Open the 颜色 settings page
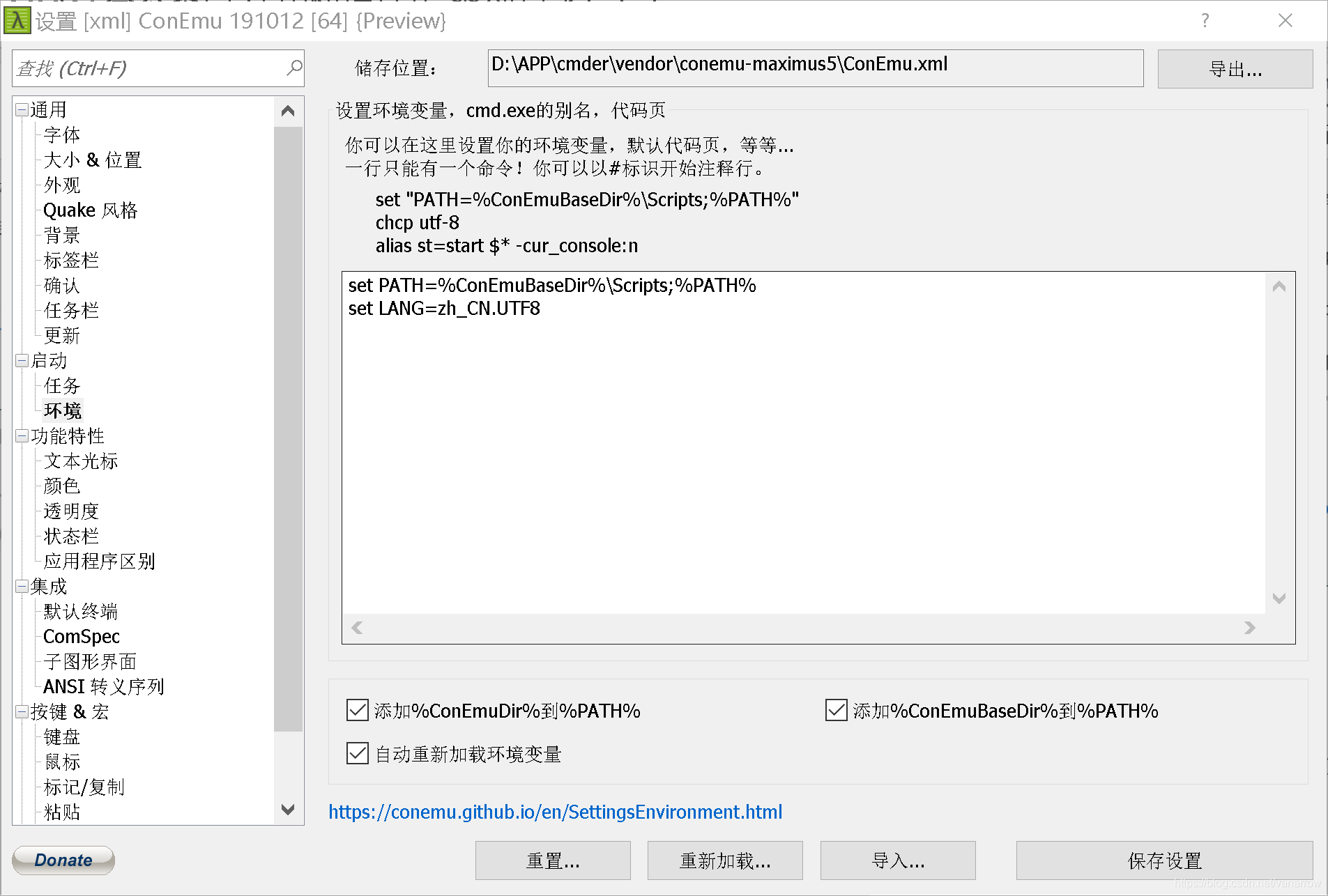The width and height of the screenshot is (1328, 896). [62, 486]
